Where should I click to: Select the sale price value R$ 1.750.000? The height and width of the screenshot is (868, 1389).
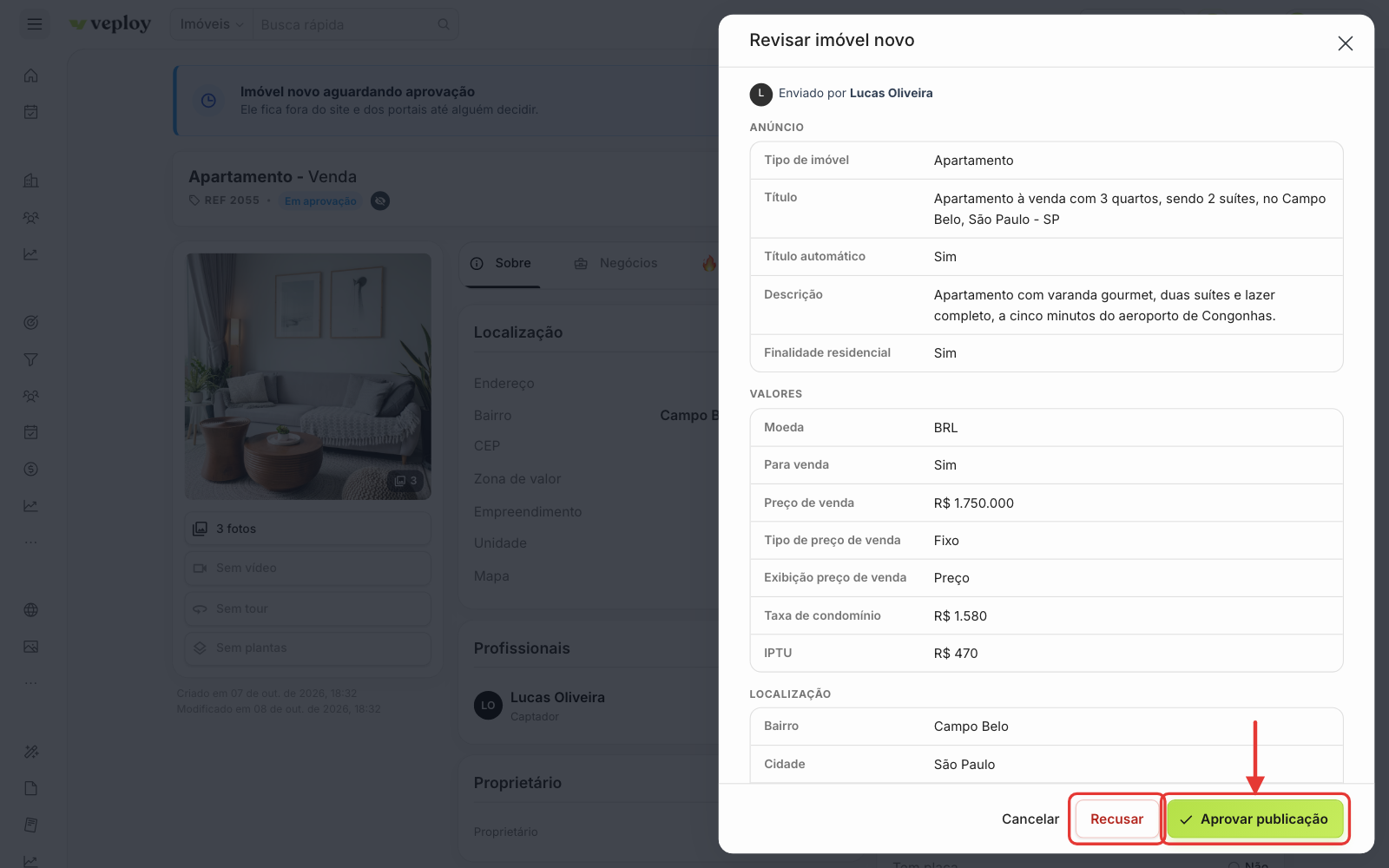tap(974, 503)
